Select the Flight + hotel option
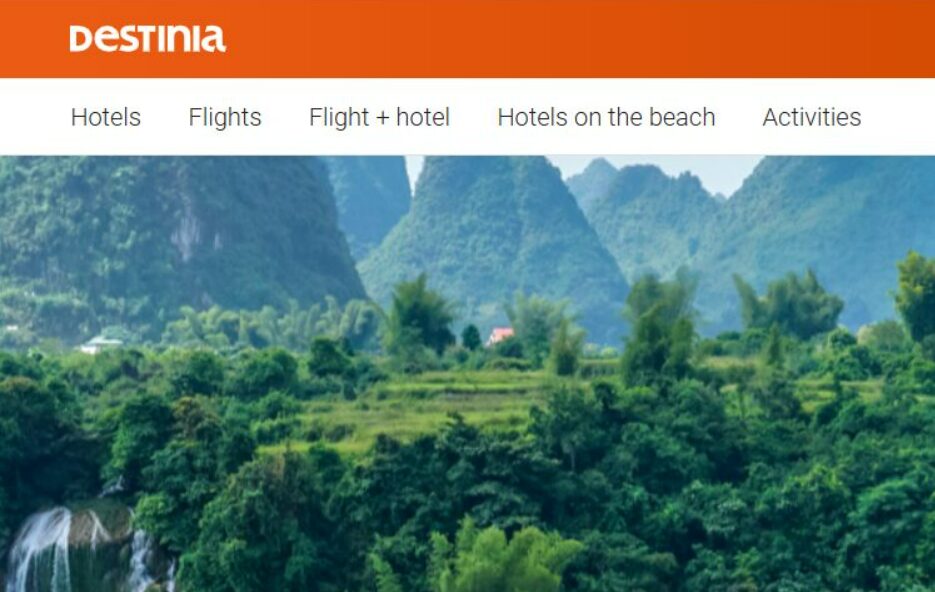This screenshot has width=935, height=592. tap(379, 117)
